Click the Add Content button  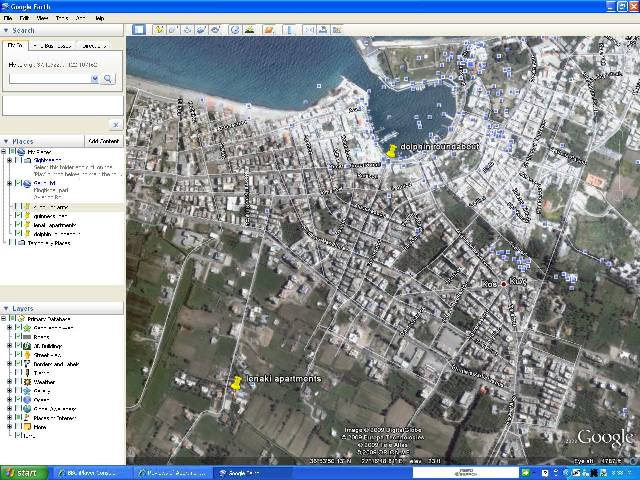[x=104, y=141]
